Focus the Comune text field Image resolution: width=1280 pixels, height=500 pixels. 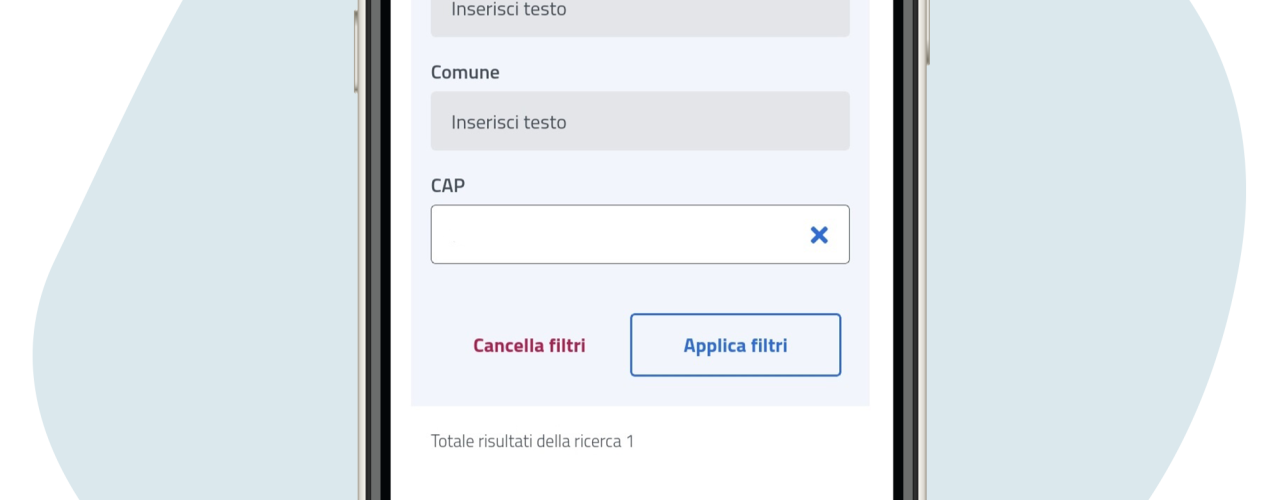640,121
